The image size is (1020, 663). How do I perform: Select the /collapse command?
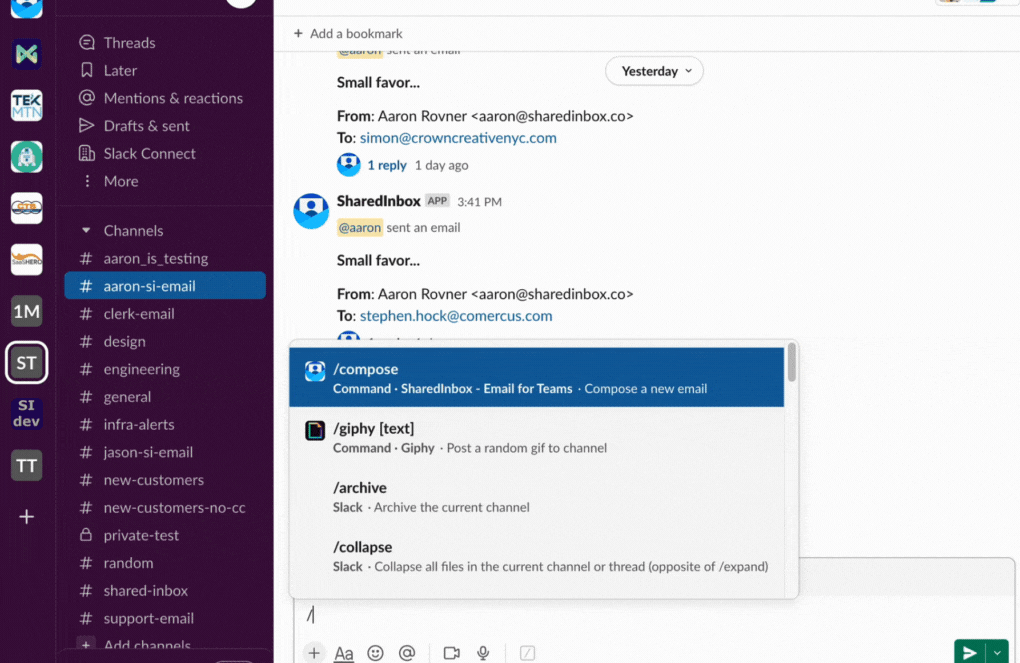pyautogui.click(x=537, y=556)
